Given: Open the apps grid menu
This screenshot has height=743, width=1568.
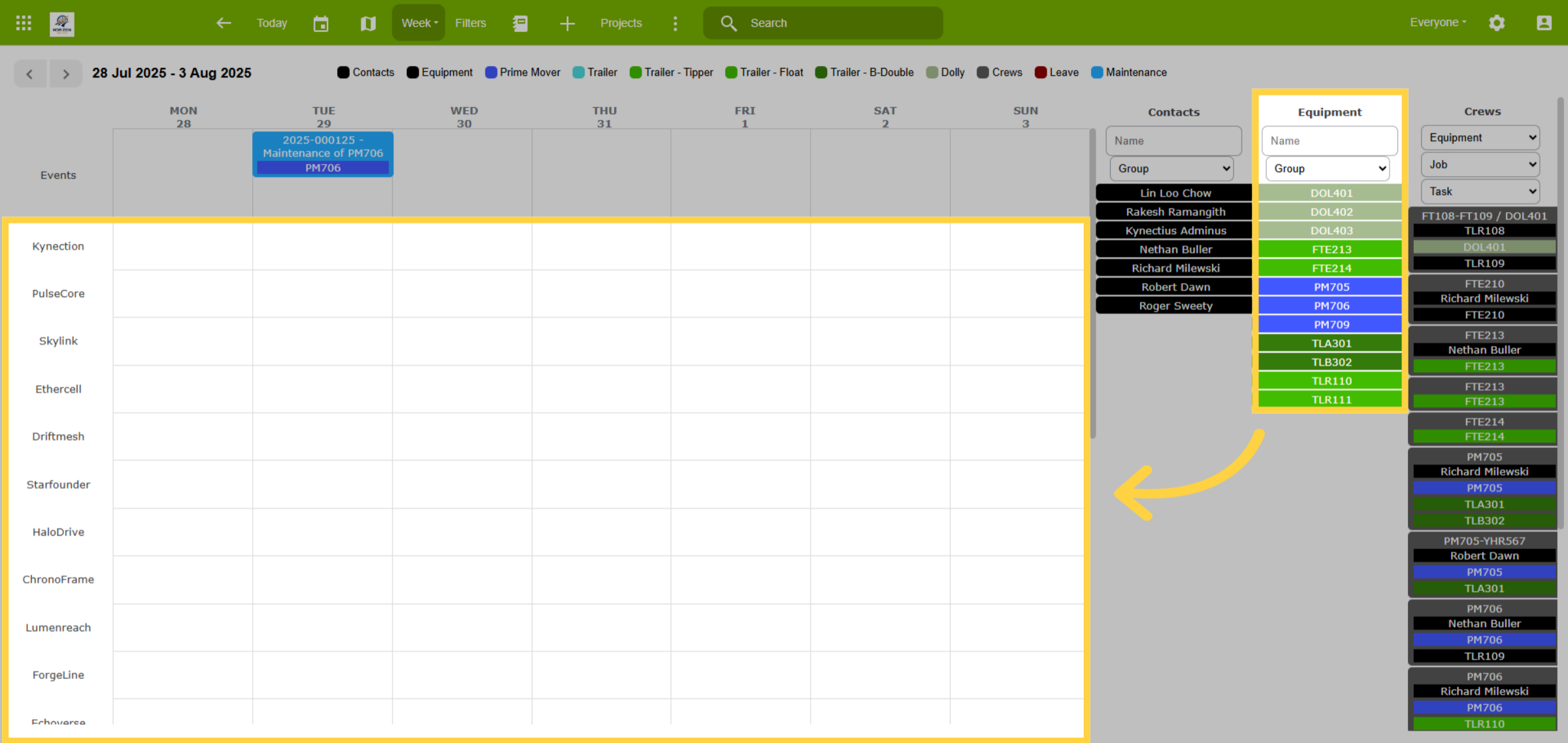Looking at the screenshot, I should pos(24,23).
